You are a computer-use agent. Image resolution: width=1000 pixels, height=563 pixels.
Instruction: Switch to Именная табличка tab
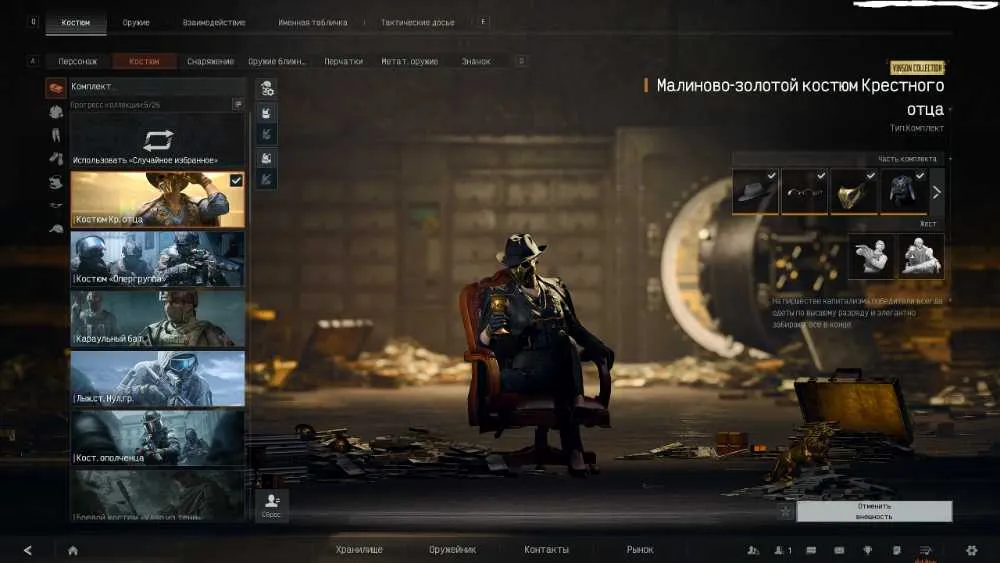312,22
